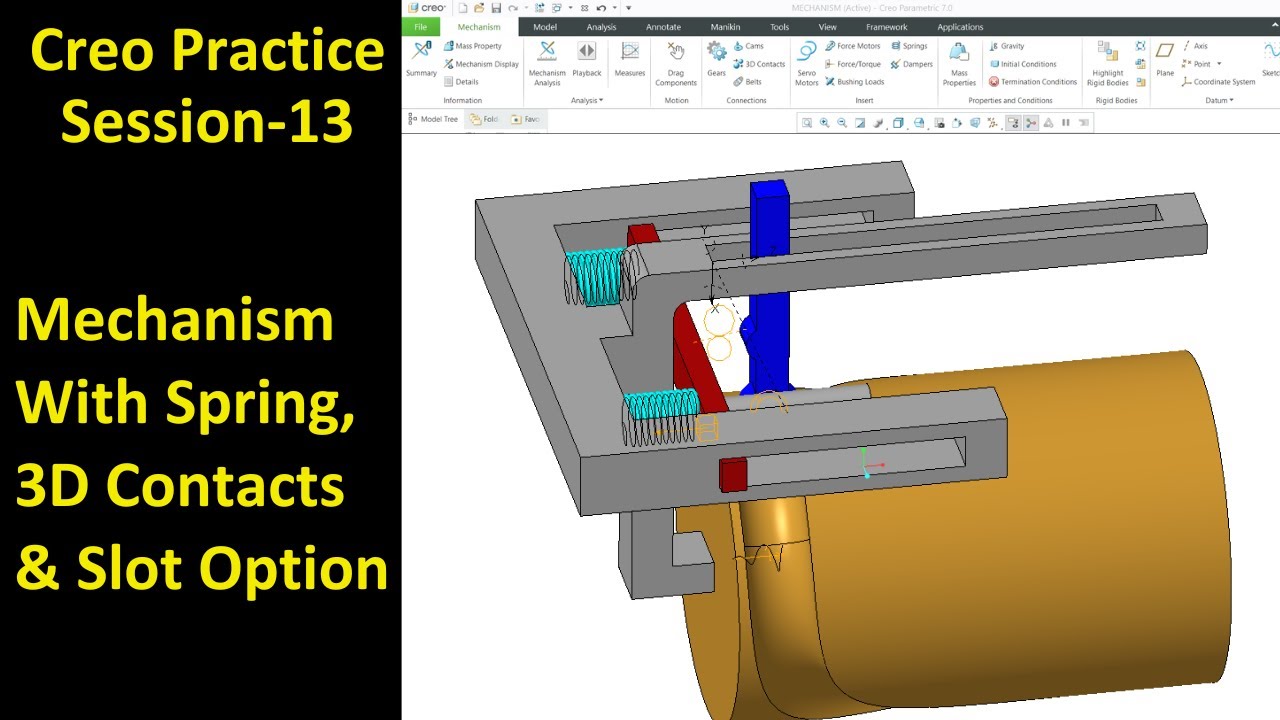The height and width of the screenshot is (720, 1280).
Task: Click the Open file icon
Action: pyautogui.click(x=479, y=8)
